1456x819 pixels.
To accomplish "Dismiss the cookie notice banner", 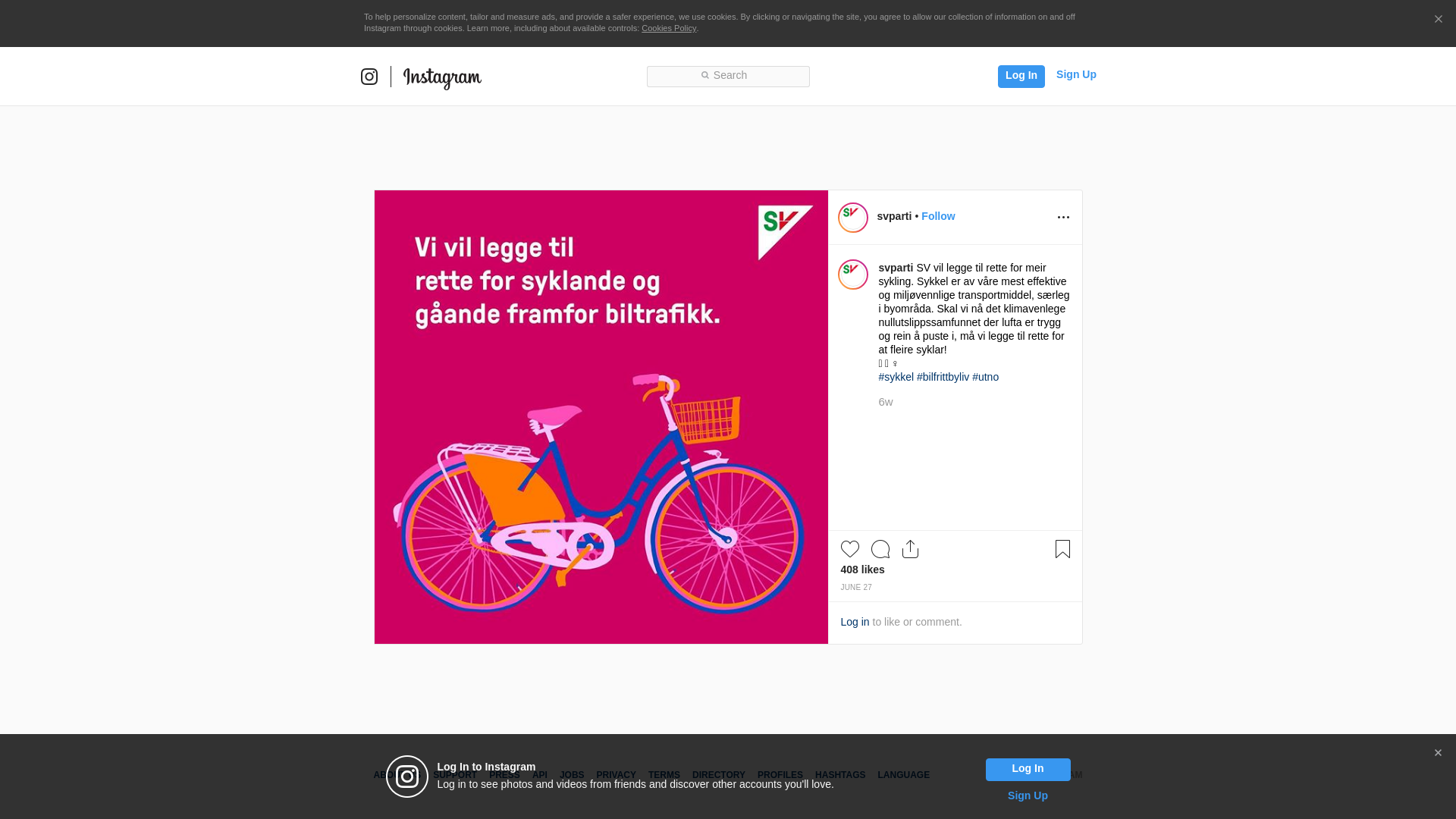I will coord(1438,20).
